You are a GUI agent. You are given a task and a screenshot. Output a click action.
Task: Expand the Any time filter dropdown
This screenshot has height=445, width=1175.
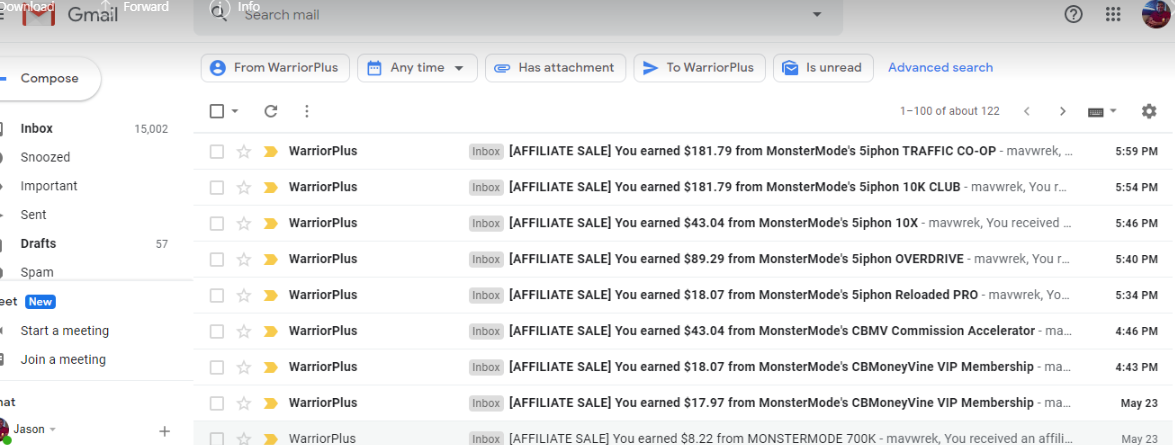pos(459,68)
